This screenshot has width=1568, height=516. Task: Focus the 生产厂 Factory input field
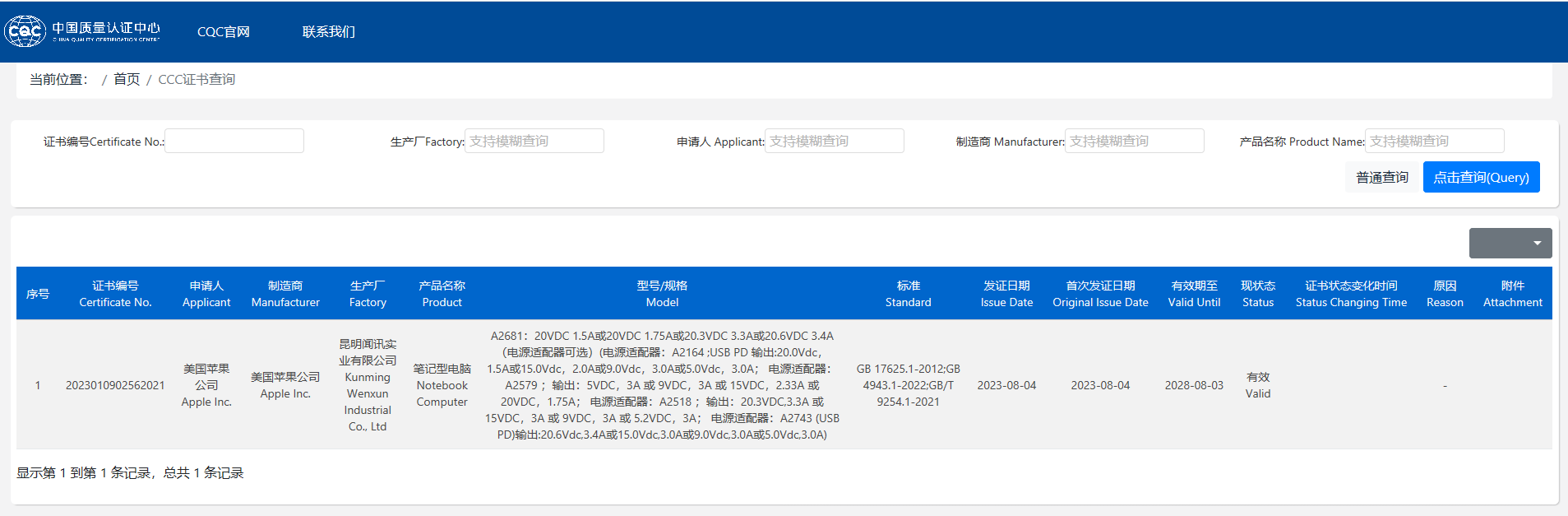[534, 141]
